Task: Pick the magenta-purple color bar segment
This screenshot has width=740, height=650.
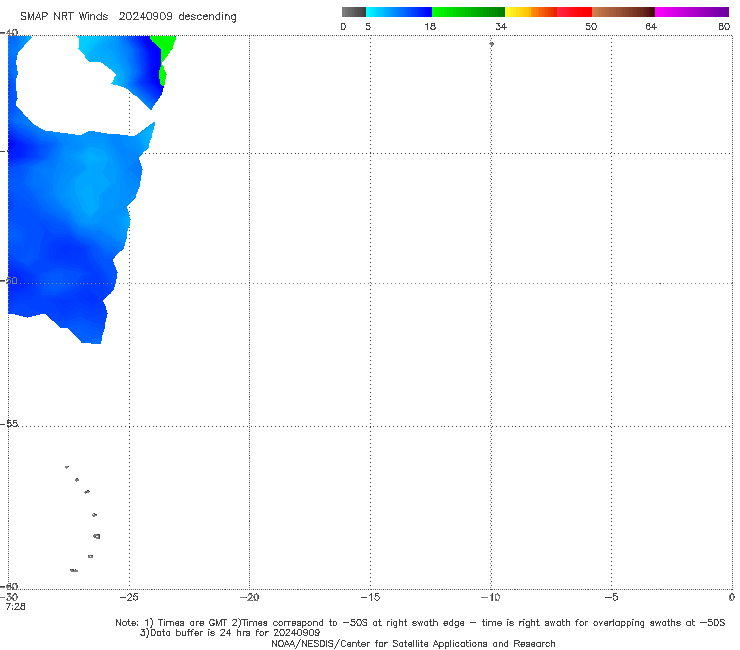Action: click(691, 12)
